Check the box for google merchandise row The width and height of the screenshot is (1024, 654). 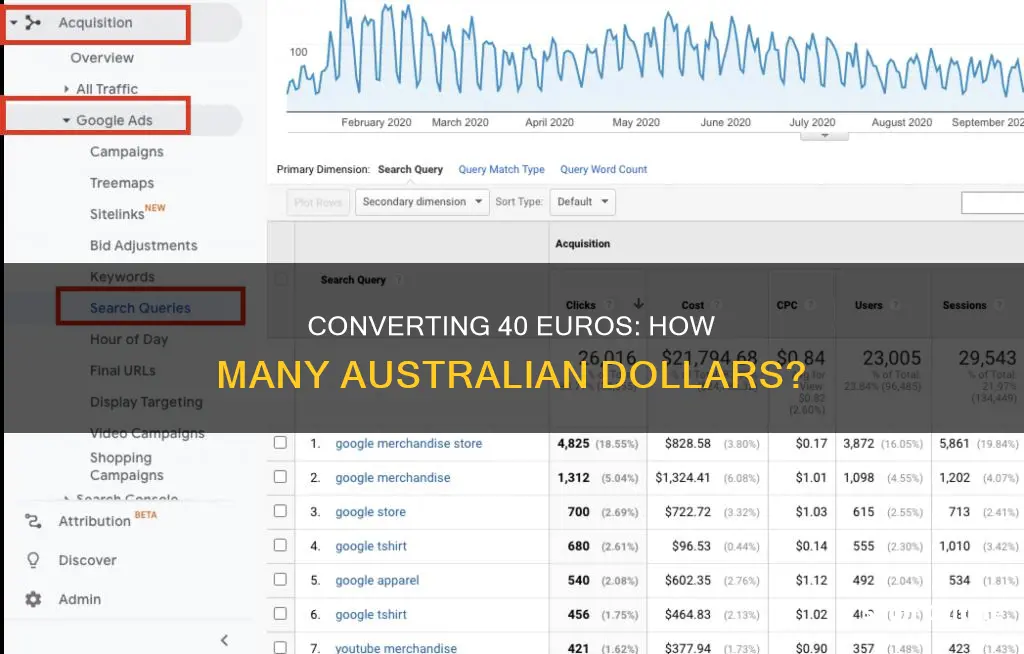(280, 477)
